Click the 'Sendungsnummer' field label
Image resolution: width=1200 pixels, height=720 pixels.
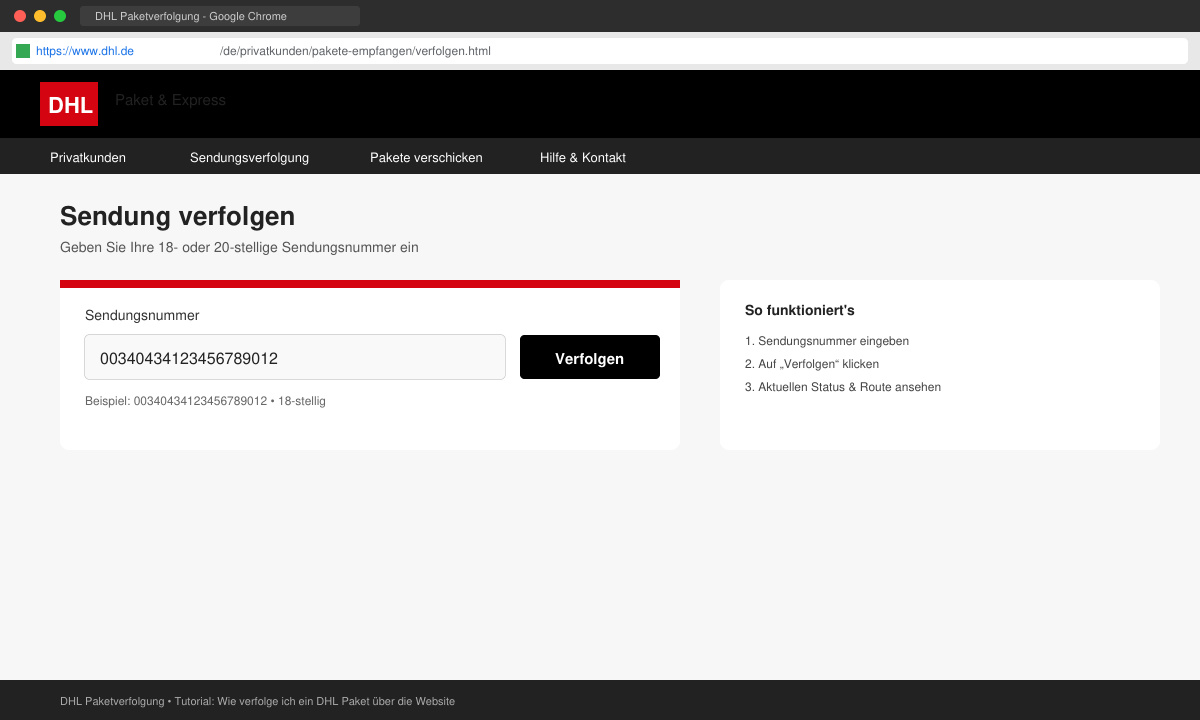click(x=142, y=315)
